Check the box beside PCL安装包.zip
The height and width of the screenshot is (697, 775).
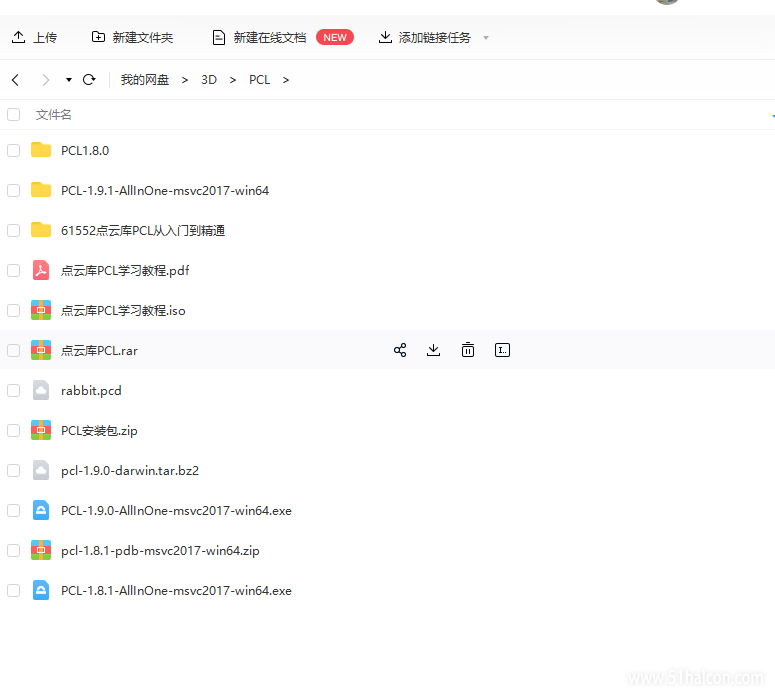pos(13,431)
